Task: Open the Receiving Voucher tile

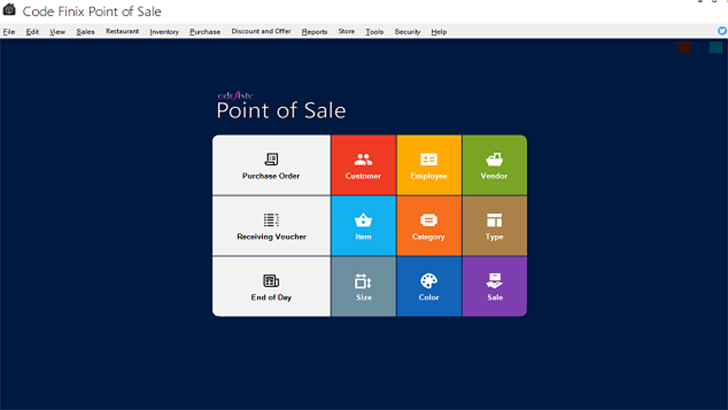Action: point(271,226)
